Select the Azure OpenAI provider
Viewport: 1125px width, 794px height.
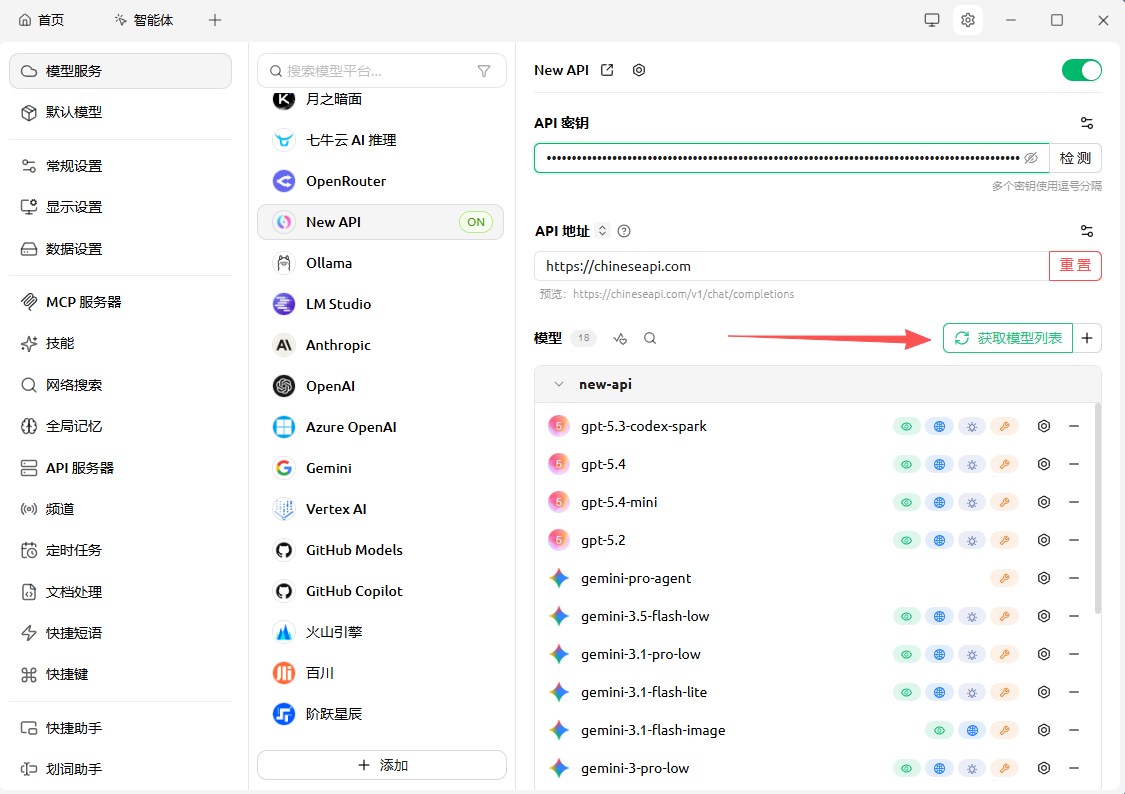380,427
